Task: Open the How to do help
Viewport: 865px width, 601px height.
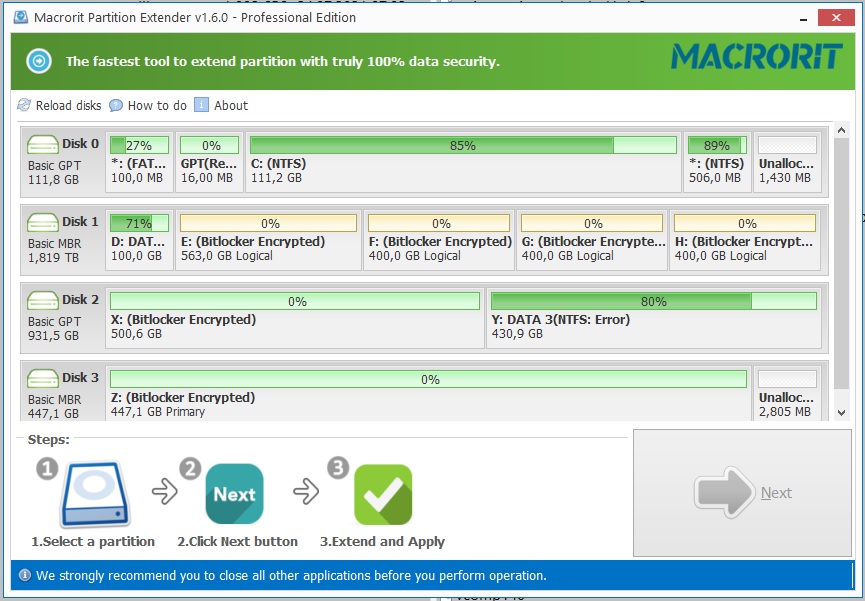Action: (x=116, y=105)
